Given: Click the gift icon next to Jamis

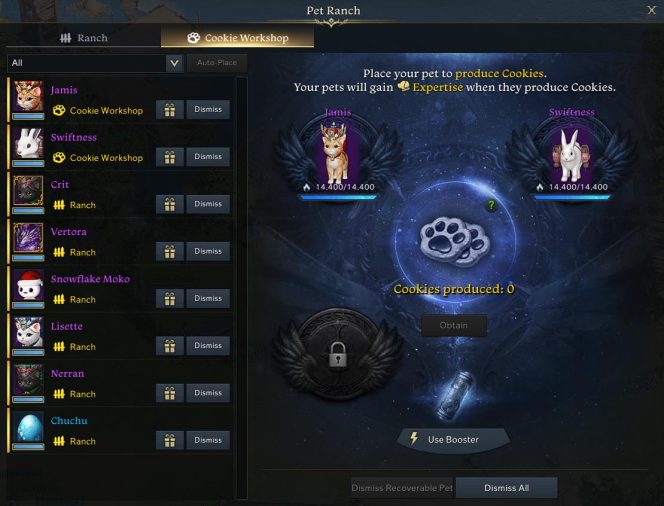Looking at the screenshot, I should coord(170,110).
